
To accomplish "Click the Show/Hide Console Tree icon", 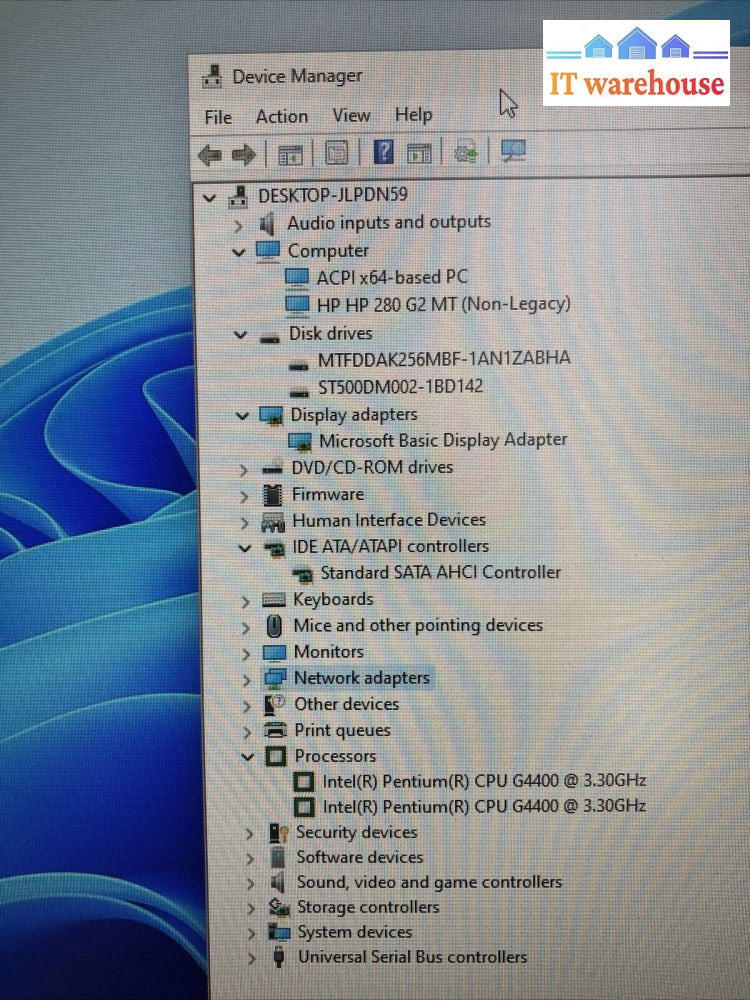I will 290,154.
